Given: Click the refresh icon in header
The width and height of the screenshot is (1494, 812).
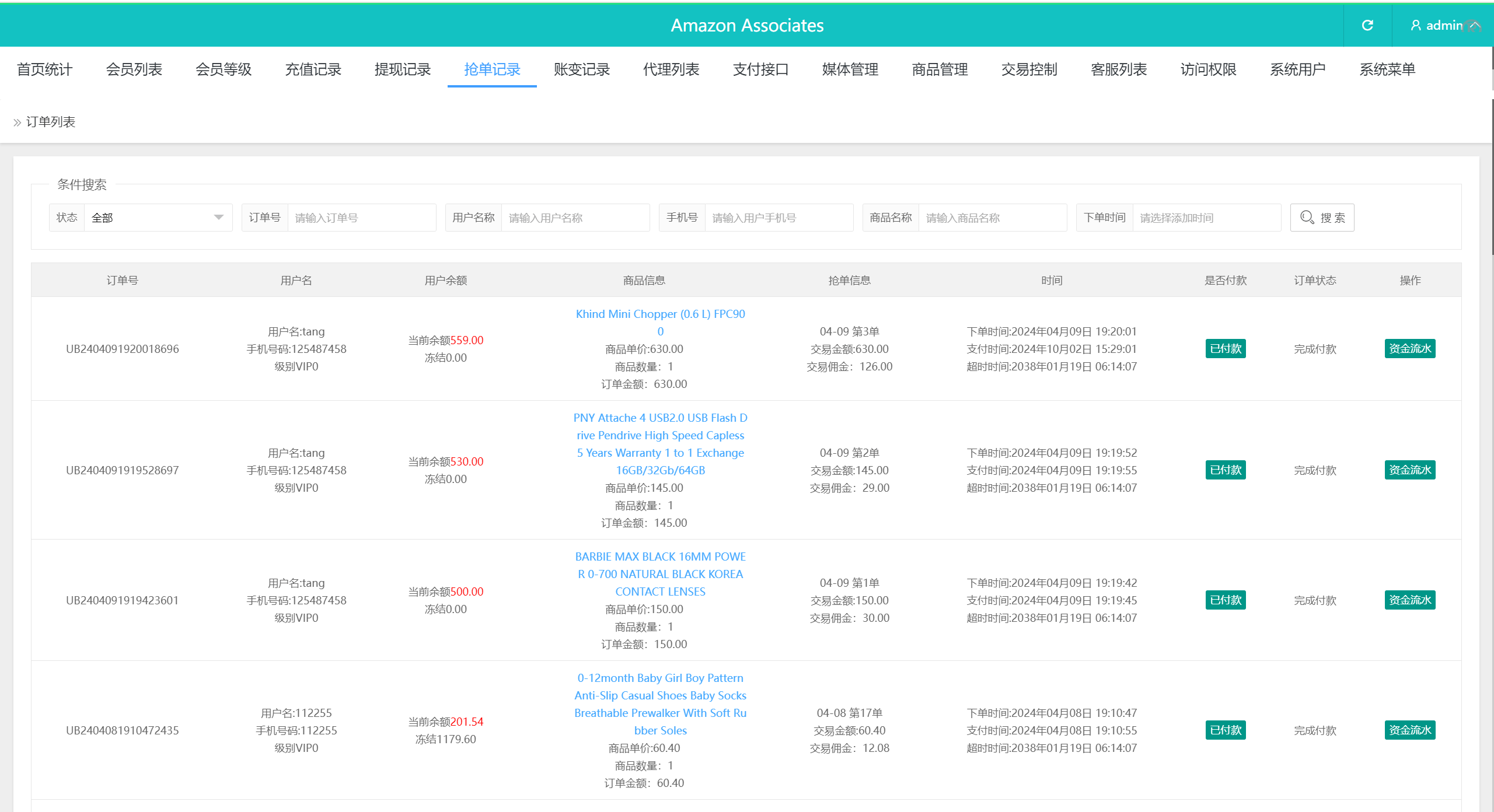Looking at the screenshot, I should click(1367, 25).
